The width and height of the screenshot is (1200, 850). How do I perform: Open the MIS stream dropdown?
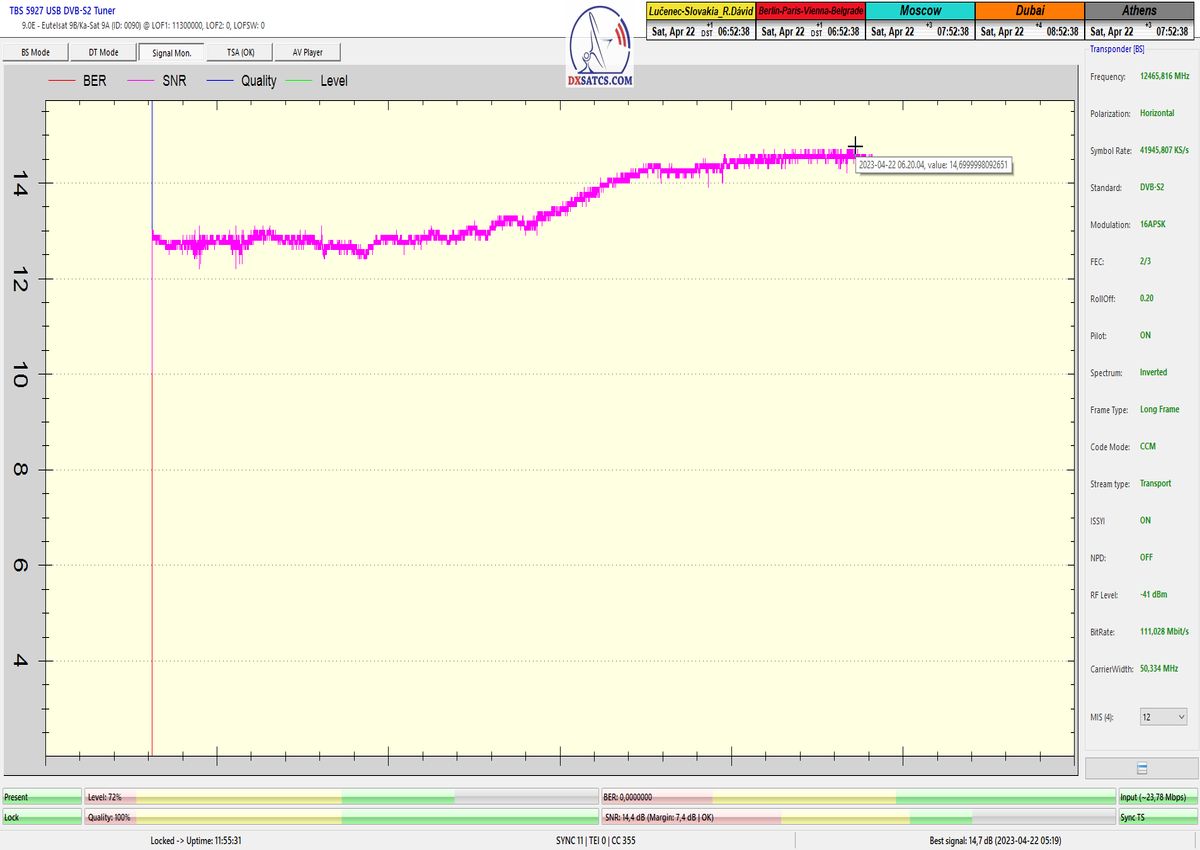pos(1163,717)
